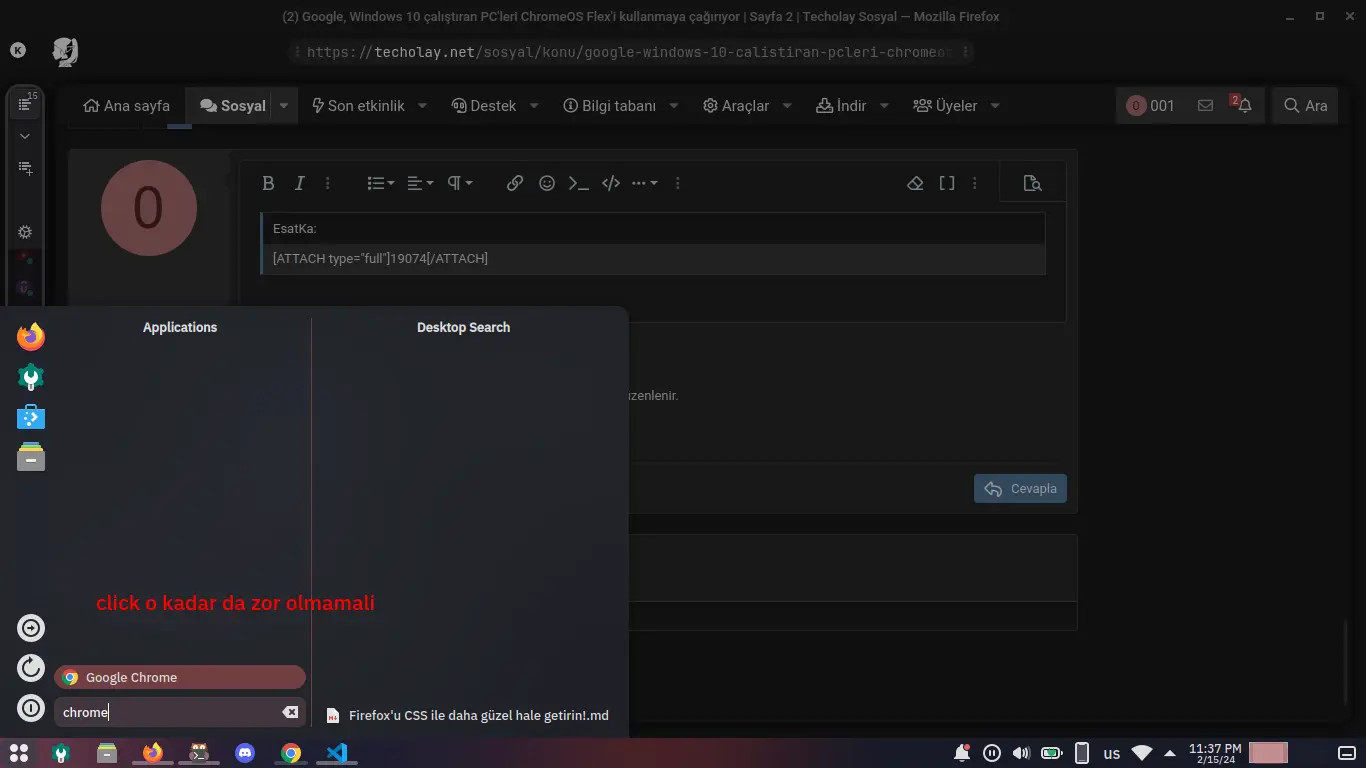Toggle BB code mode with the brackets icon
The image size is (1366, 768).
(947, 183)
